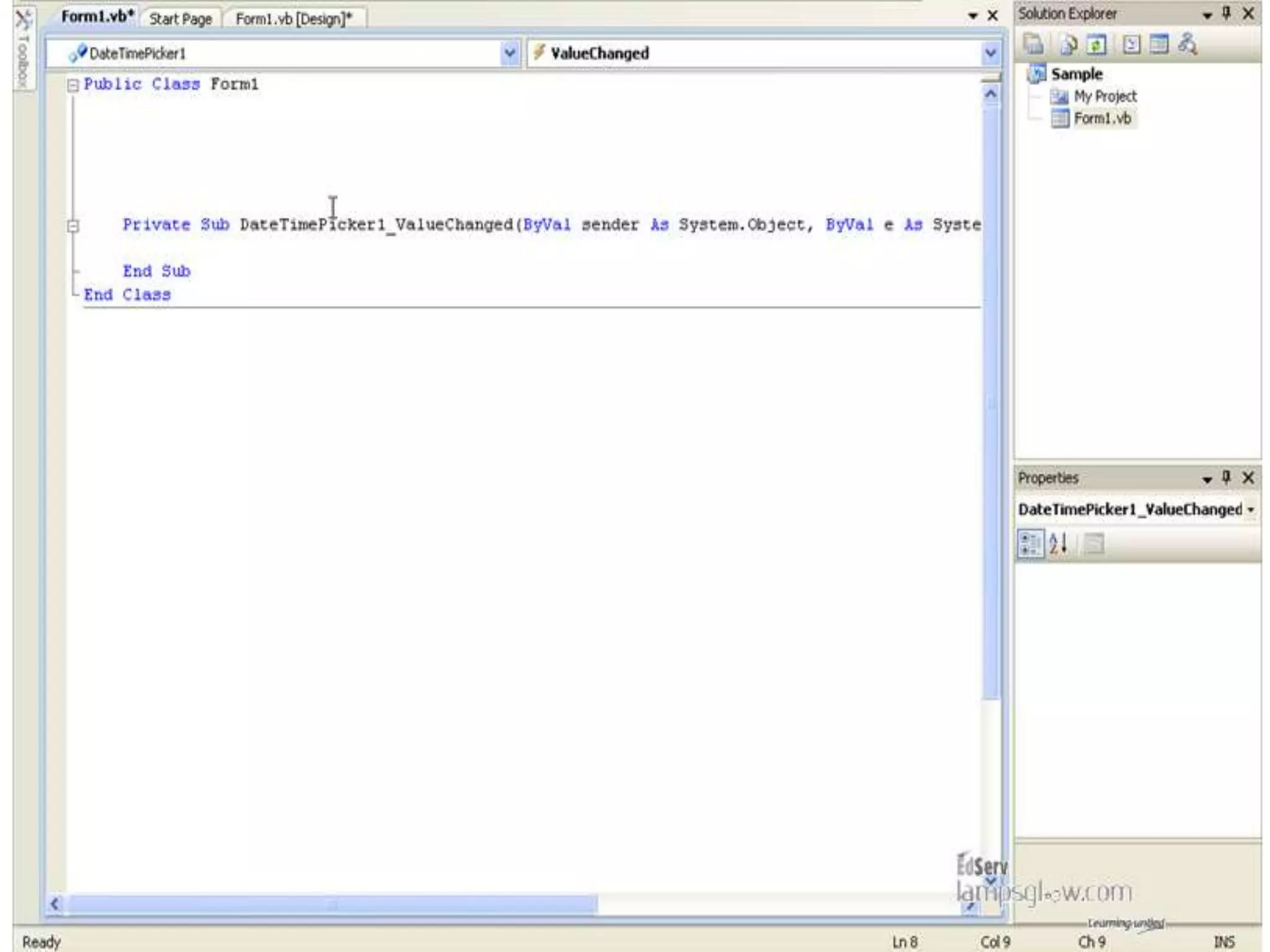Image resolution: width=1270 pixels, height=952 pixels.
Task: Click View Code icon in Solution Explorer
Action: [1131, 45]
